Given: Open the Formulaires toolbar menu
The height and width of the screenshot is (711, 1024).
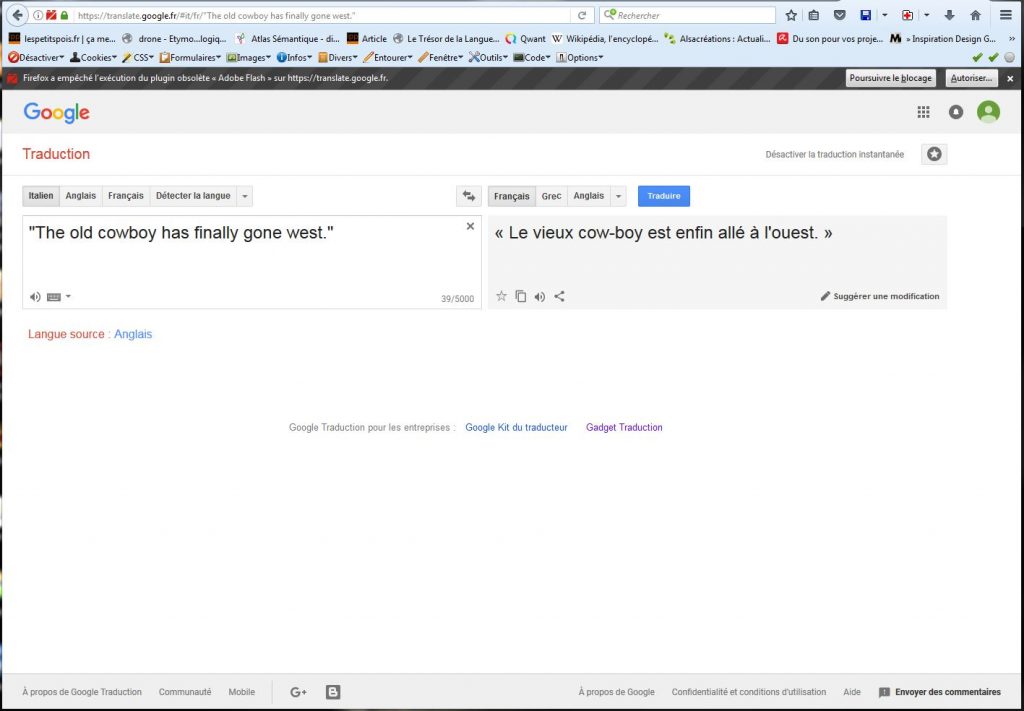Looking at the screenshot, I should (x=190, y=57).
